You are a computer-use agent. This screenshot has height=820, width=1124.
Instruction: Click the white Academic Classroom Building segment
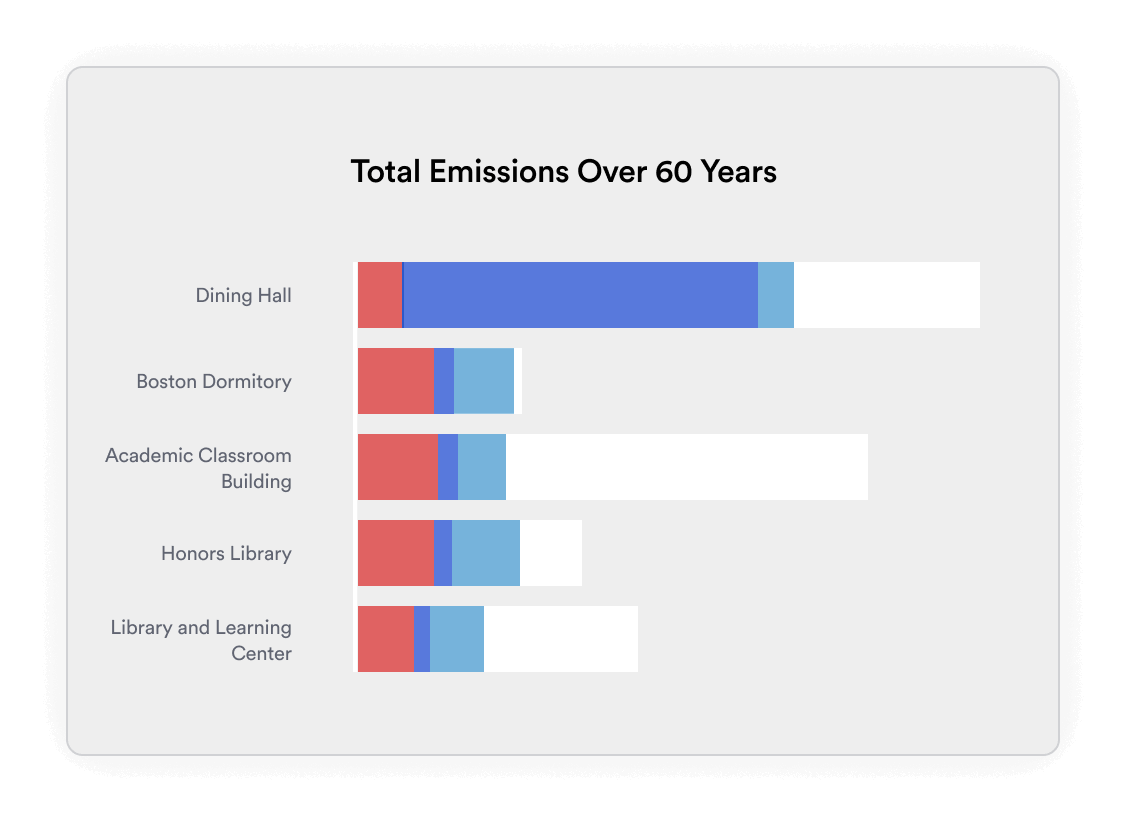tap(687, 467)
